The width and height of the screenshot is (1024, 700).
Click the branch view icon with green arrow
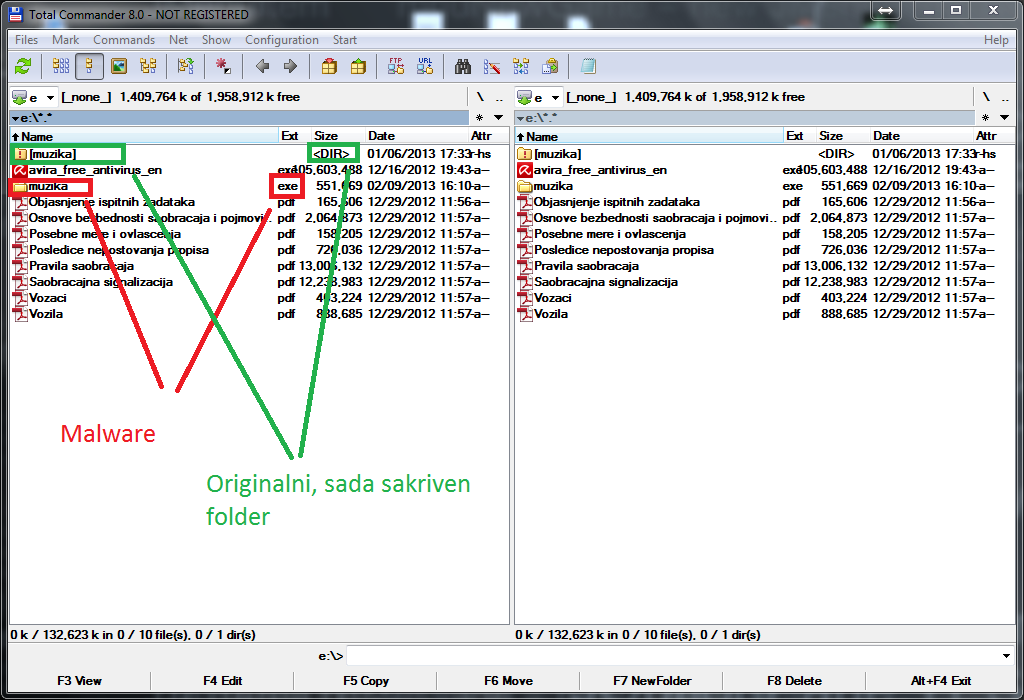pyautogui.click(x=185, y=66)
